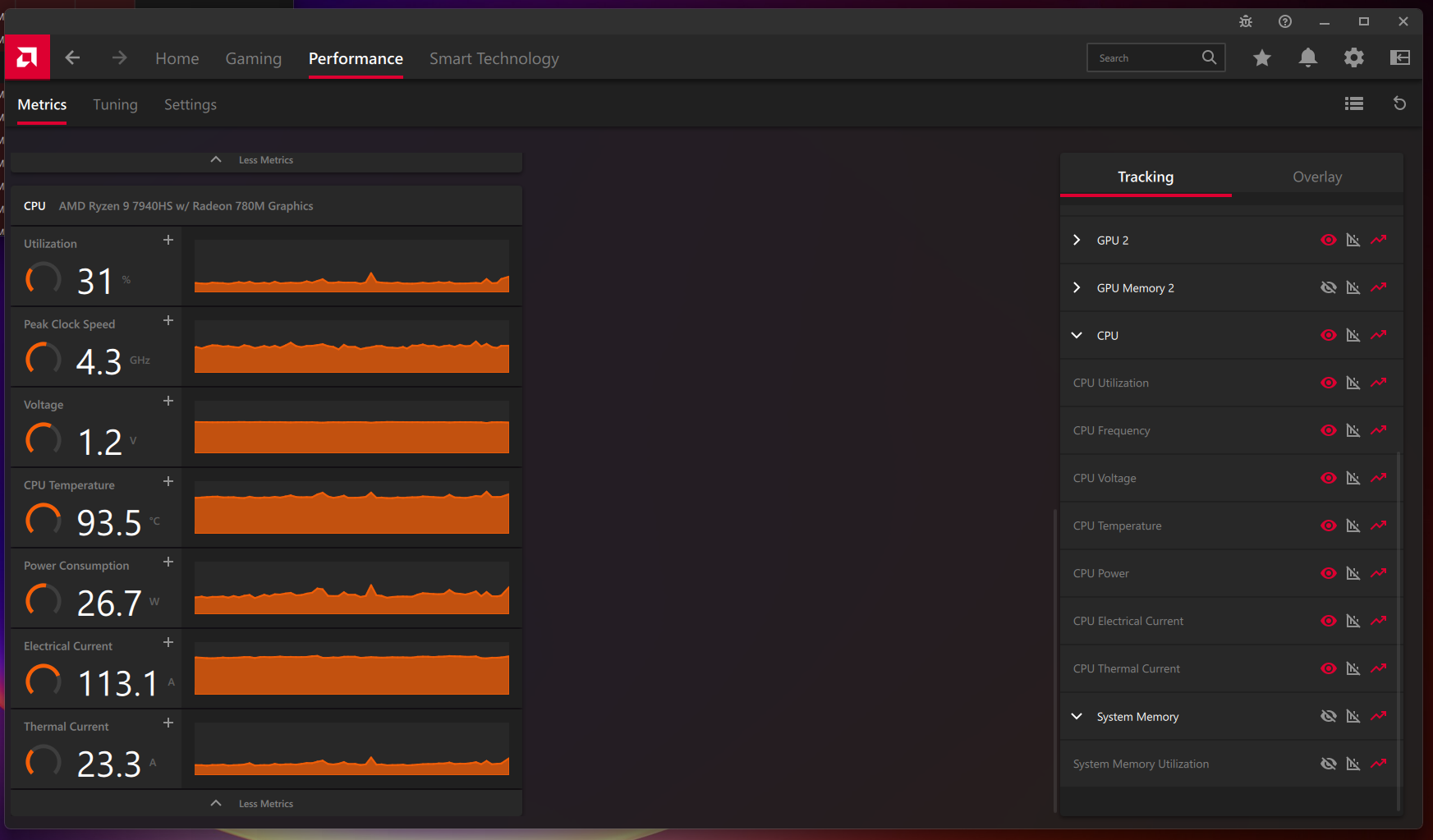This screenshot has height=840, width=1433.
Task: Show System Memory Utilization eye icon
Action: pyautogui.click(x=1329, y=764)
